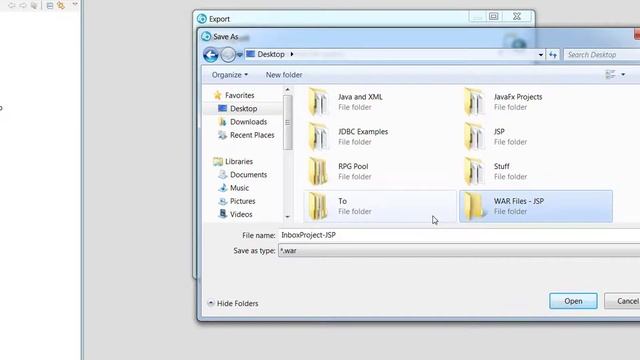Viewport: 640px width, 360px height.
Task: Maximize the Export window
Action: [493, 16]
